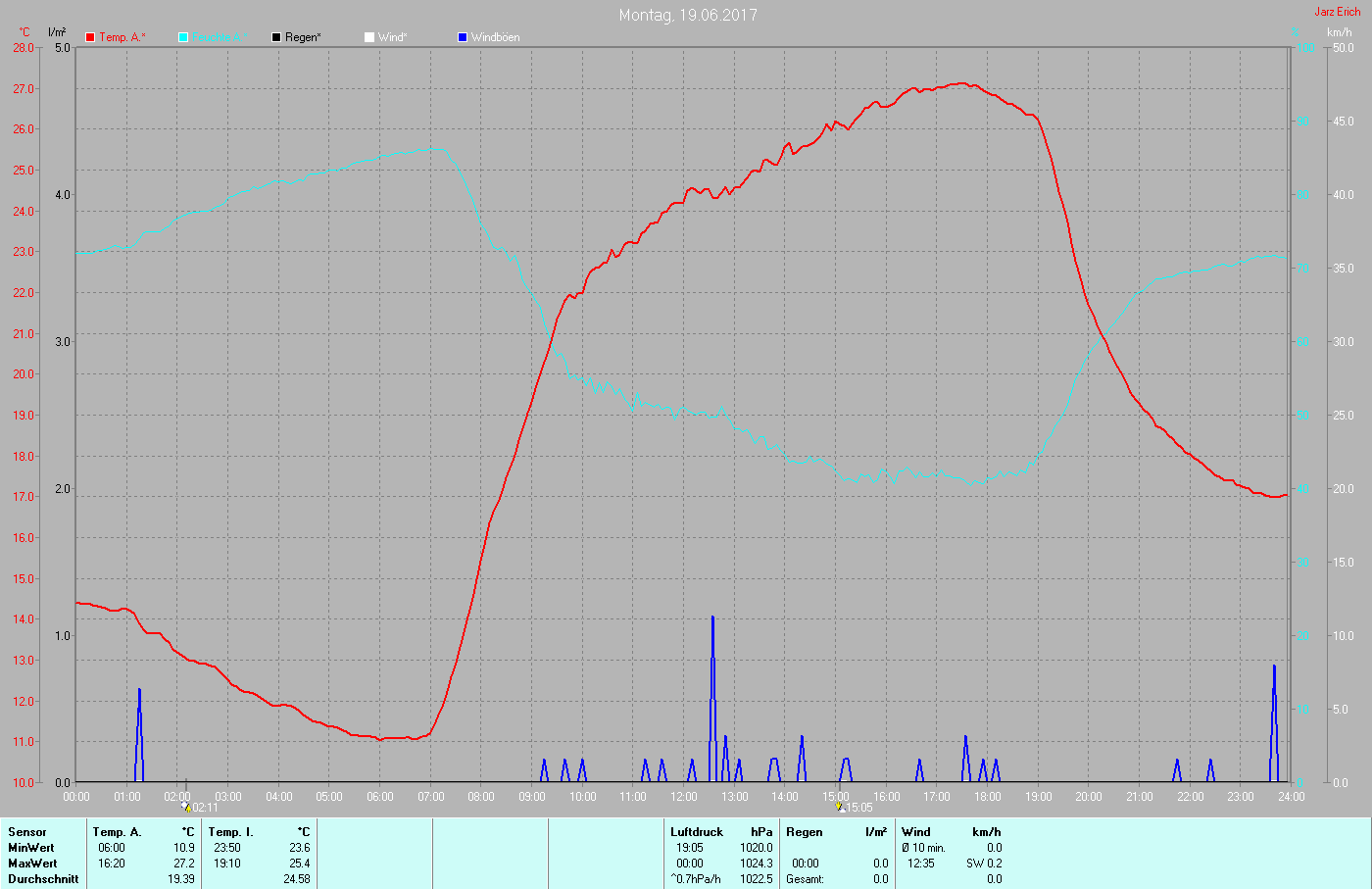
Task: Click the Temp. A. minimum time 06:00
Action: [112, 848]
